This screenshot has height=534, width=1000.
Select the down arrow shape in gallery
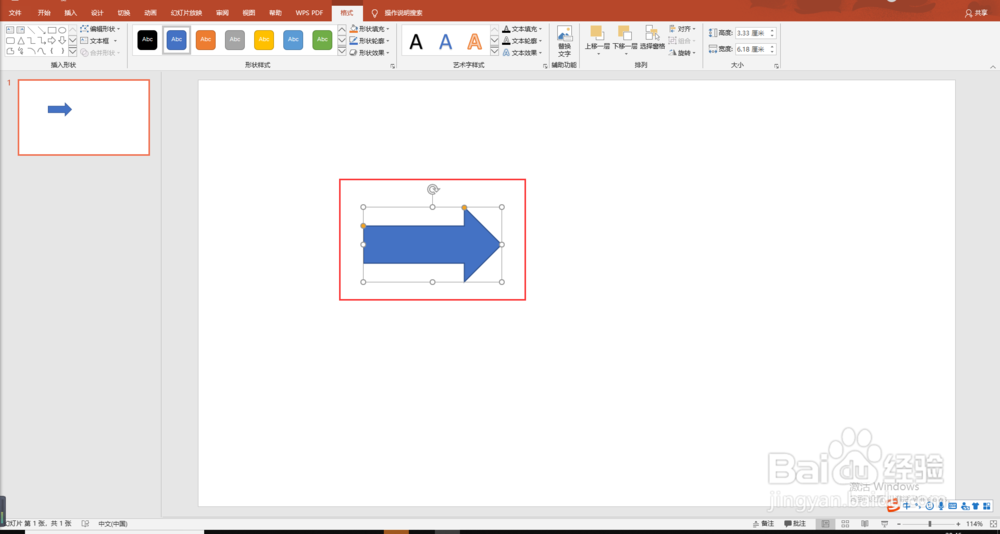62,40
